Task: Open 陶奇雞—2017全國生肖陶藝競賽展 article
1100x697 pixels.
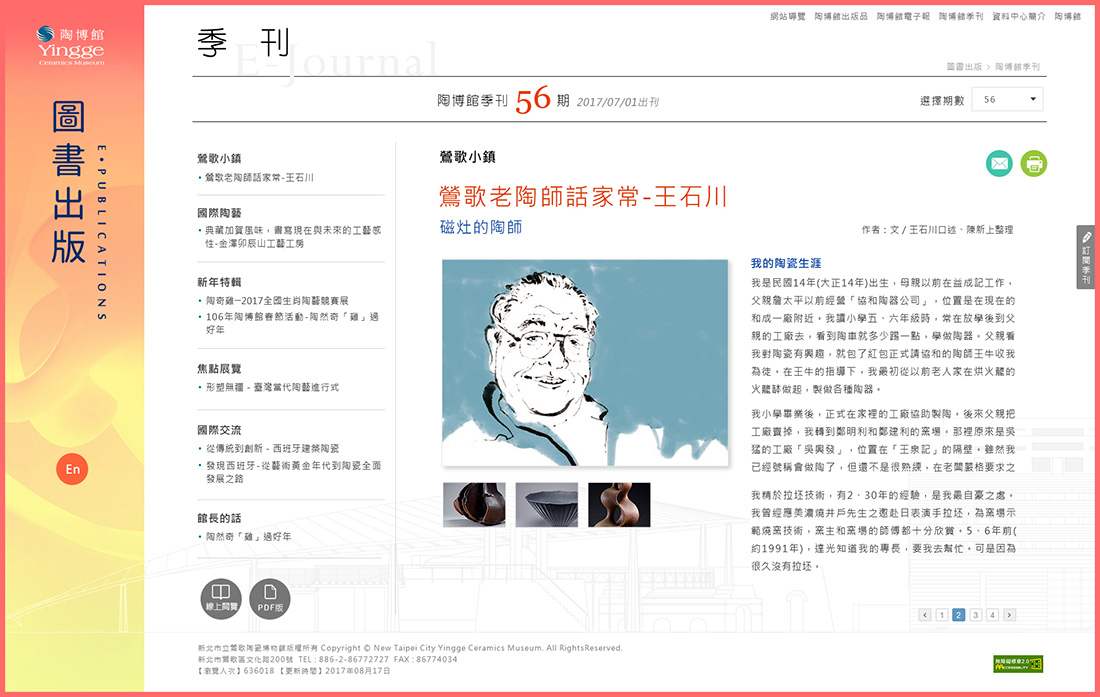Action: pos(277,301)
